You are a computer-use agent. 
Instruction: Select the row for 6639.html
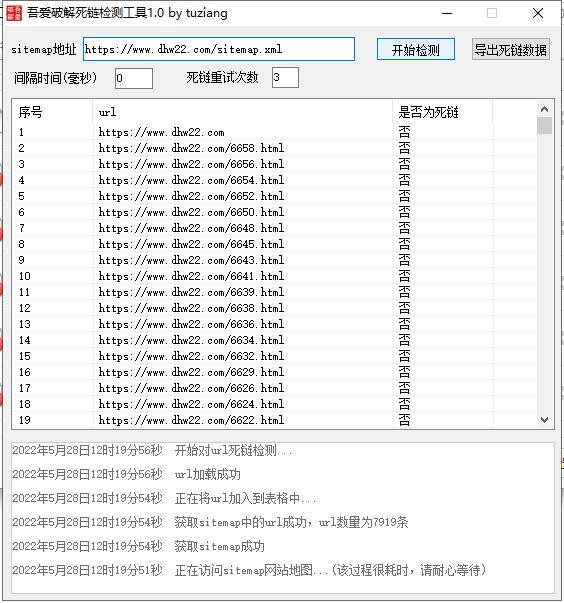click(x=275, y=292)
